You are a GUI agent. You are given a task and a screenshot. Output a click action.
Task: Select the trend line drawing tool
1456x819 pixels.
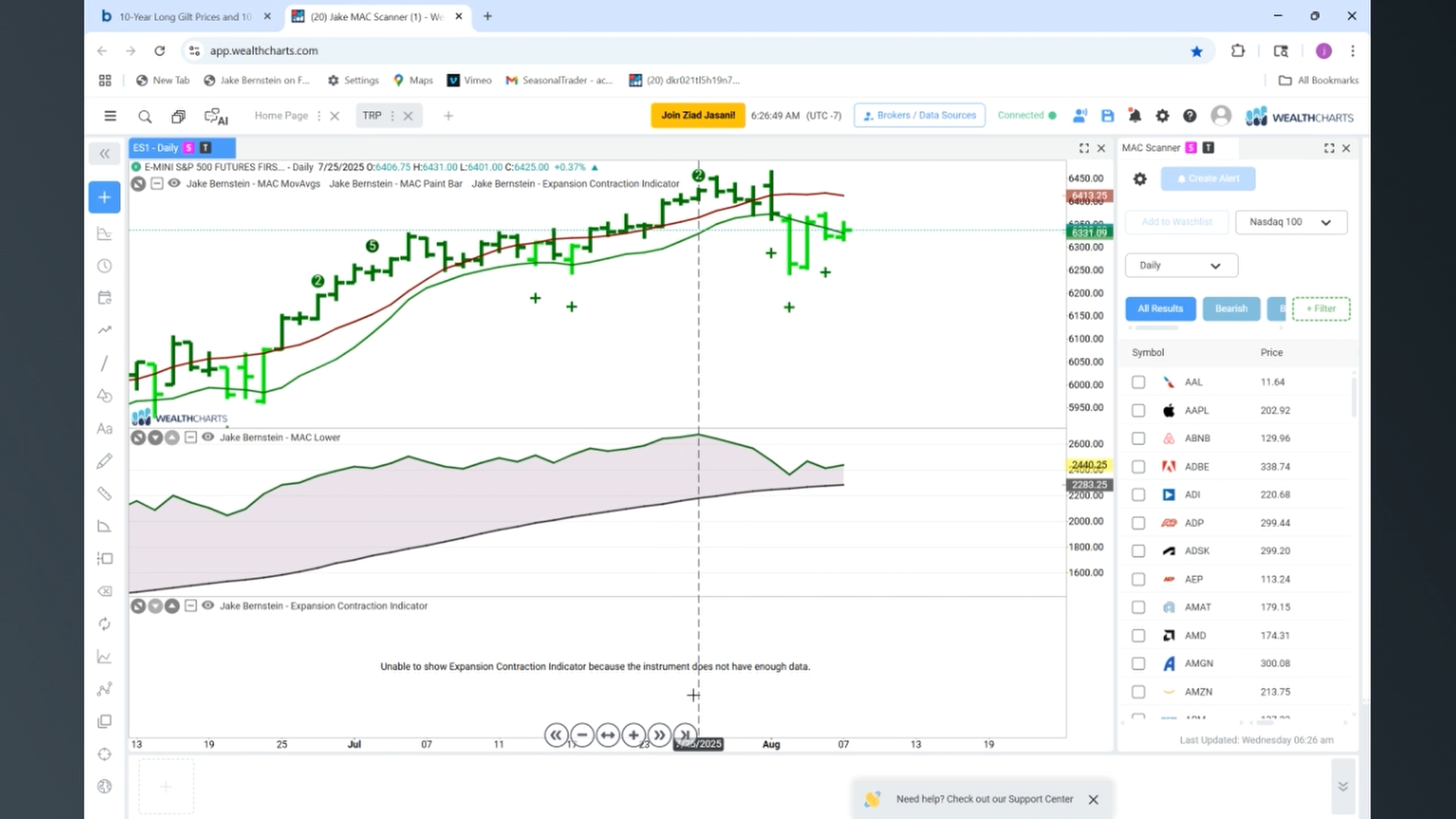click(x=105, y=363)
